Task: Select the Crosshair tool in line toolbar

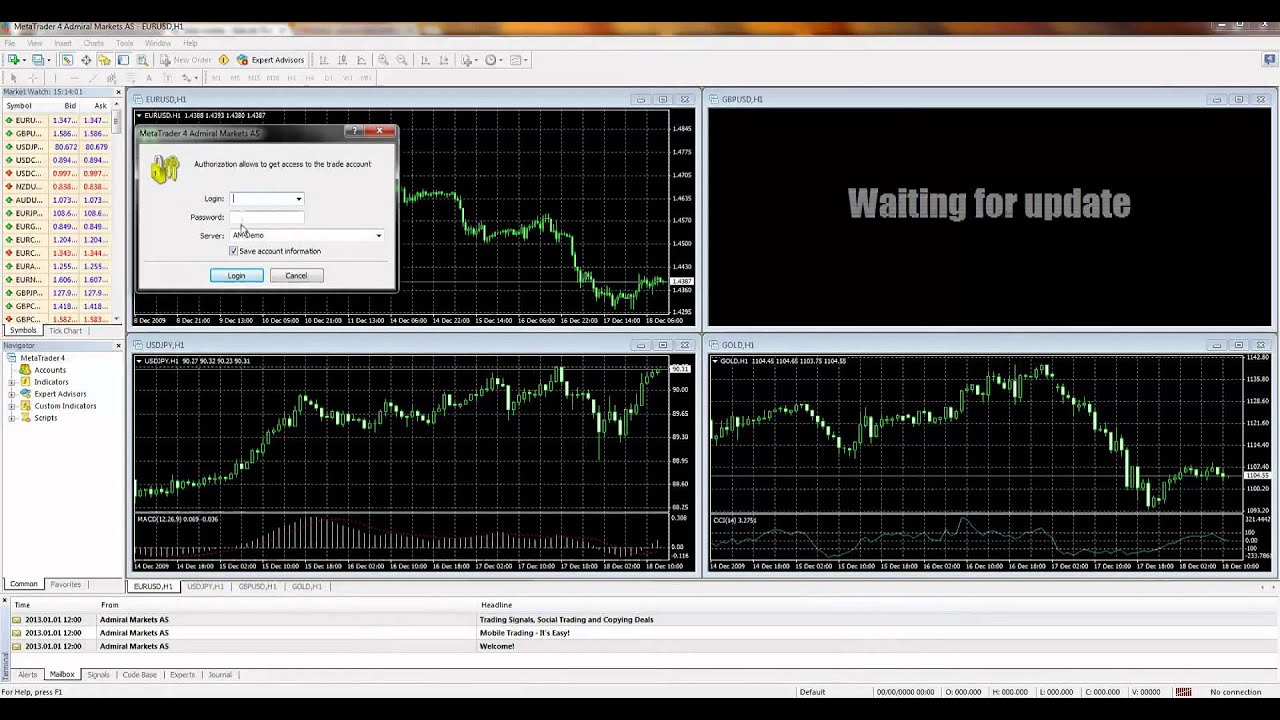Action: 33,78
